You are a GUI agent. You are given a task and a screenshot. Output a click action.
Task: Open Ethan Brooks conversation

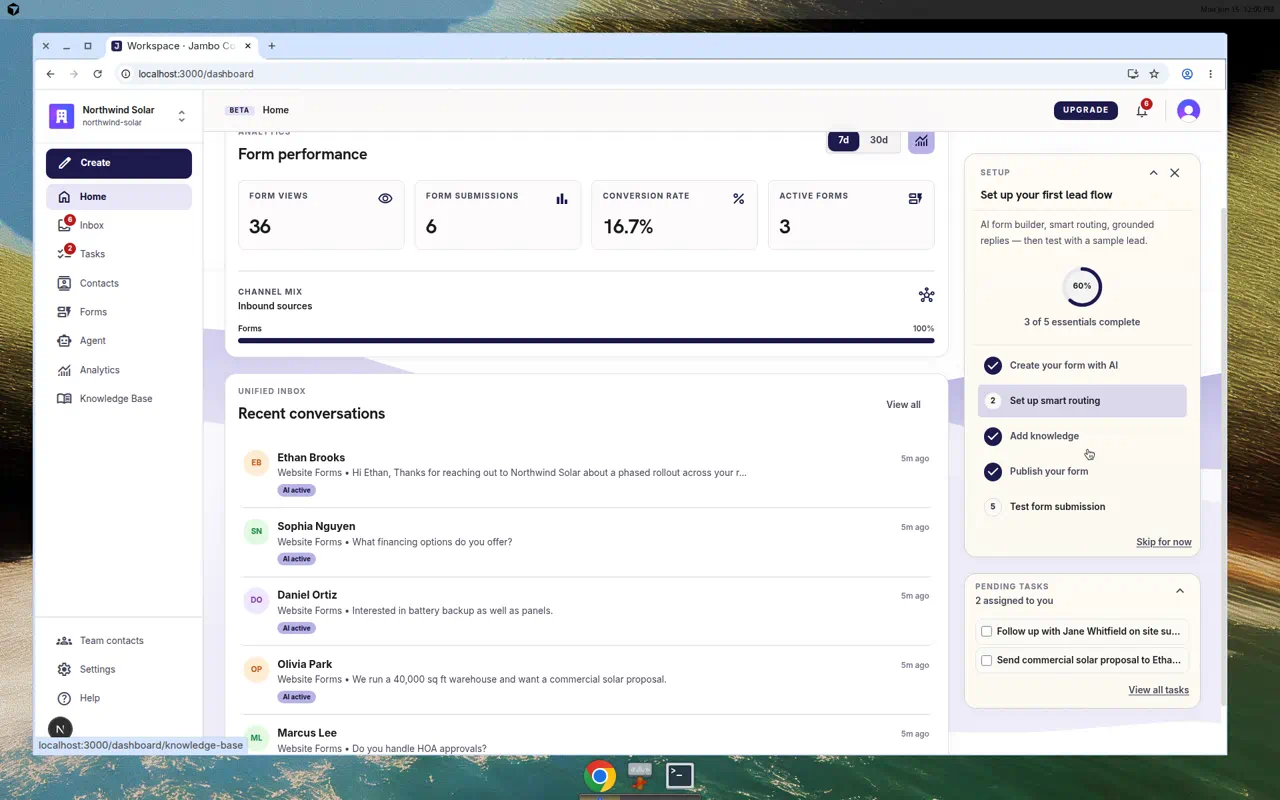click(x=586, y=473)
